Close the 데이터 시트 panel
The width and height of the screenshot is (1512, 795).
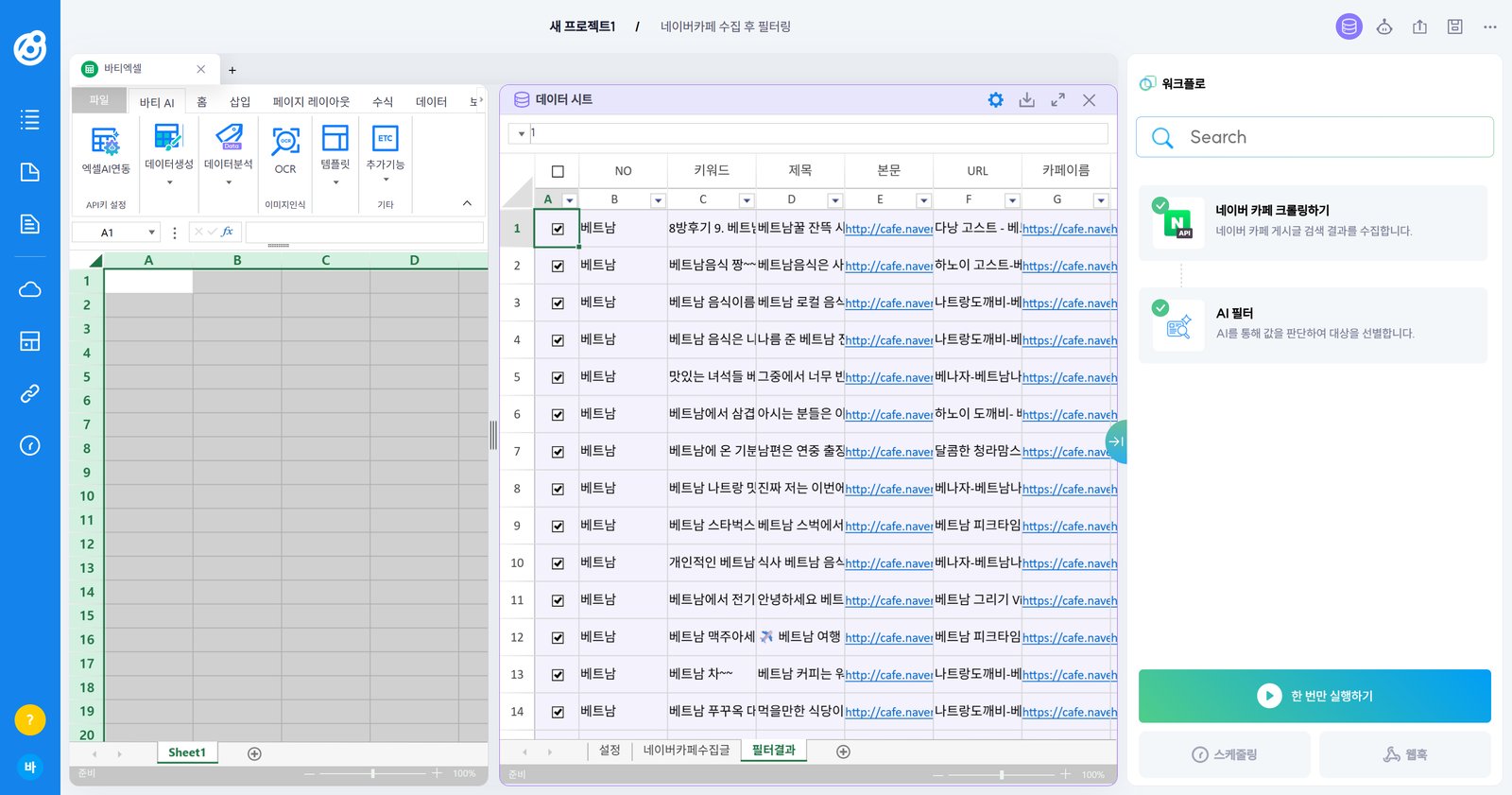1090,99
